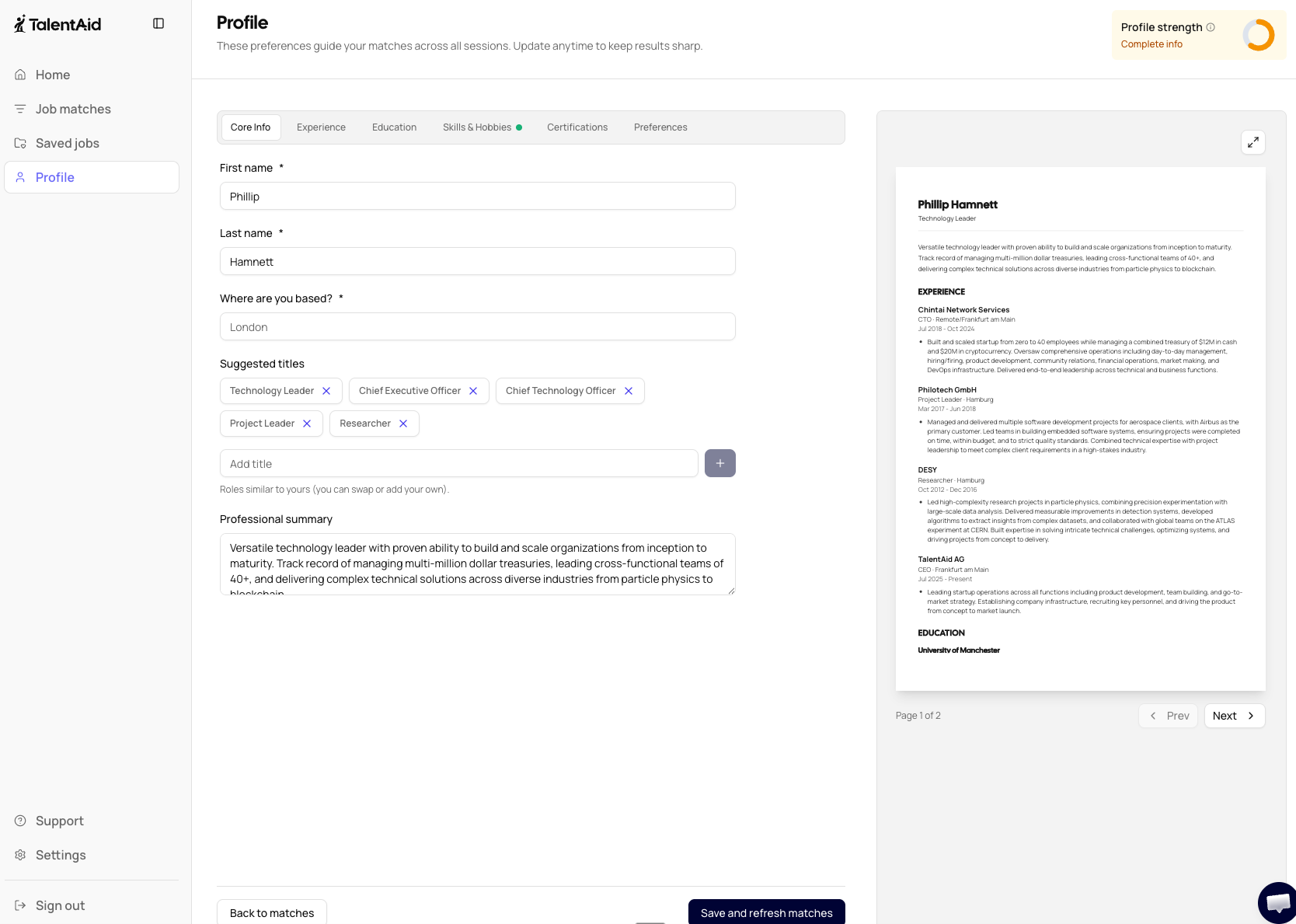Click the First name input field

click(x=478, y=196)
